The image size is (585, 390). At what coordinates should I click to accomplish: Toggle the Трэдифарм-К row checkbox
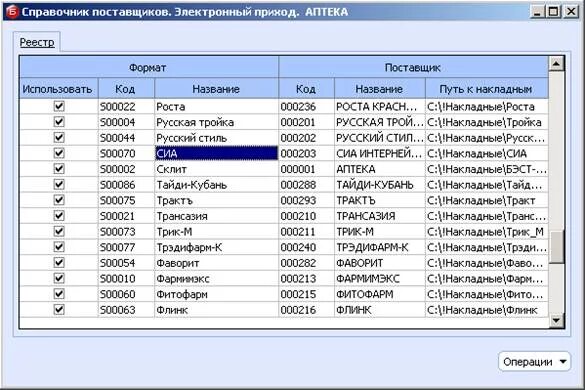coord(59,247)
